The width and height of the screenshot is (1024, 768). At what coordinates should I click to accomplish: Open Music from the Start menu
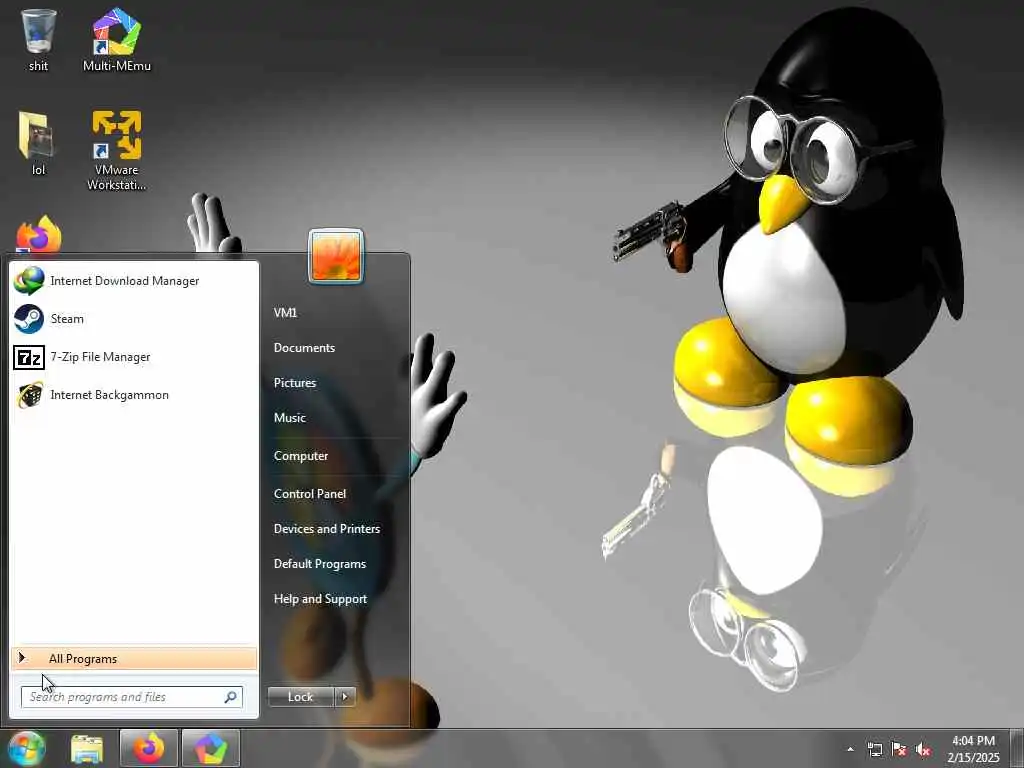pos(289,418)
